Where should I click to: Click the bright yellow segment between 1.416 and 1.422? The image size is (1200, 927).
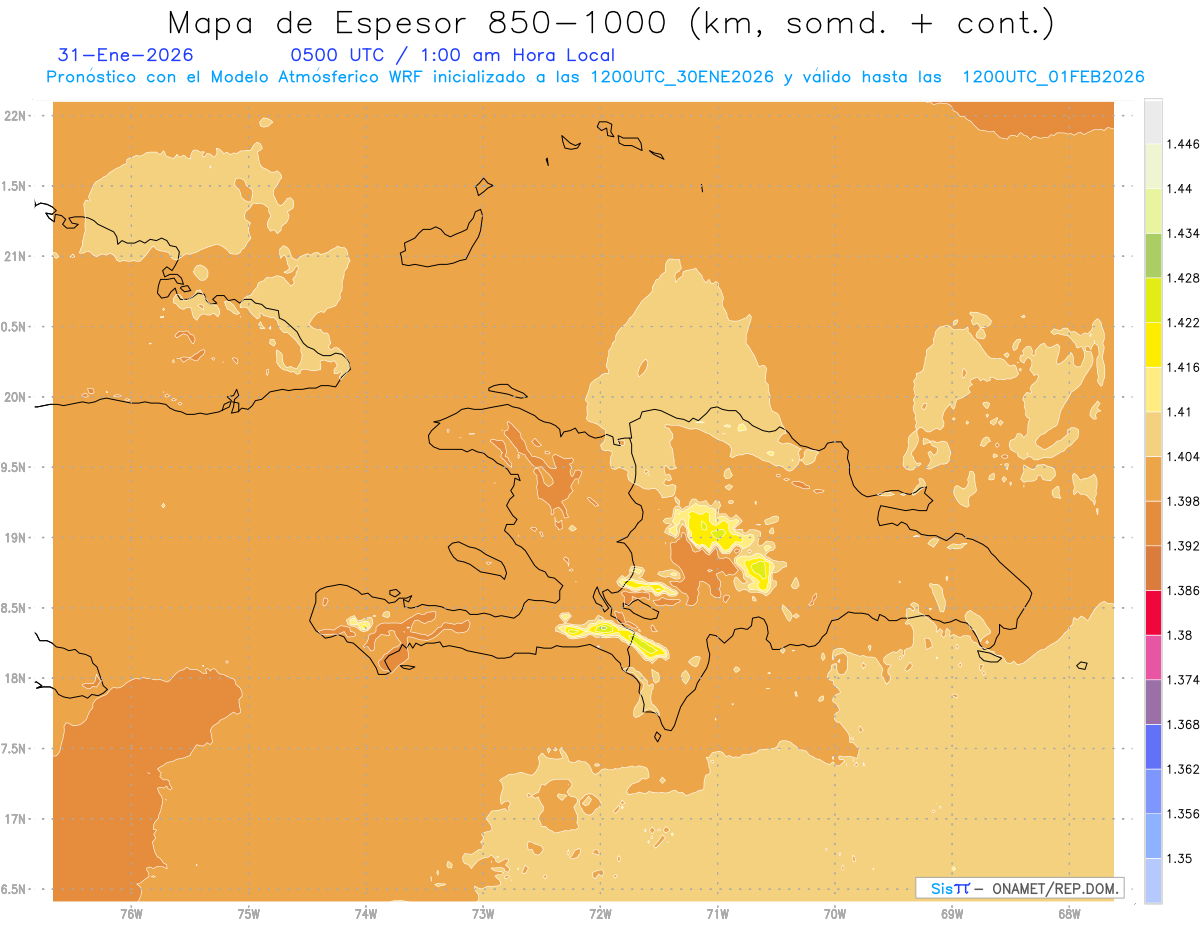point(1153,344)
